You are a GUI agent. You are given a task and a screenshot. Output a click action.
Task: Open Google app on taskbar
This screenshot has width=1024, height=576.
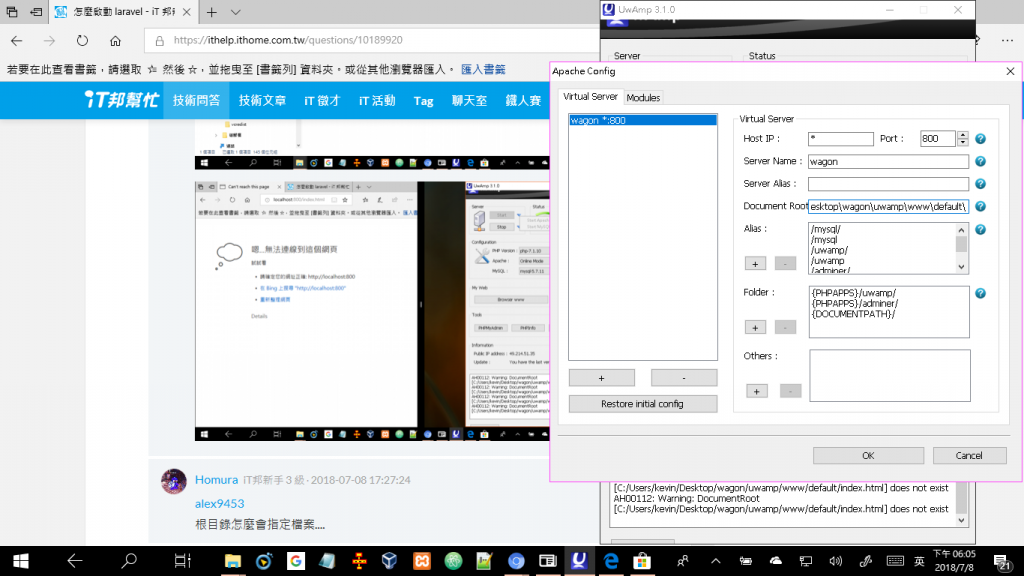click(295, 561)
